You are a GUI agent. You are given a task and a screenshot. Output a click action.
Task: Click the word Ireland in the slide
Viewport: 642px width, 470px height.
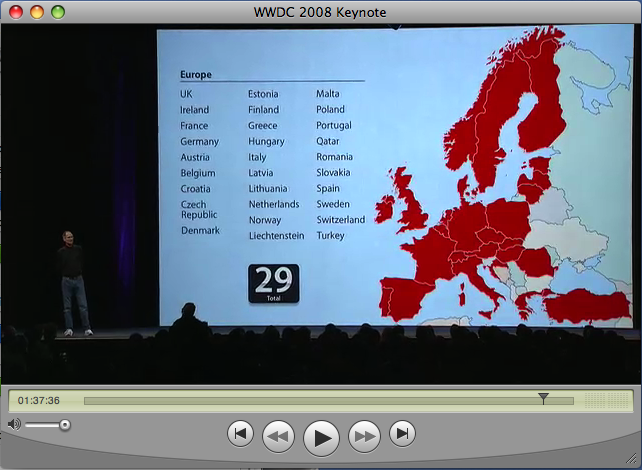(x=194, y=110)
